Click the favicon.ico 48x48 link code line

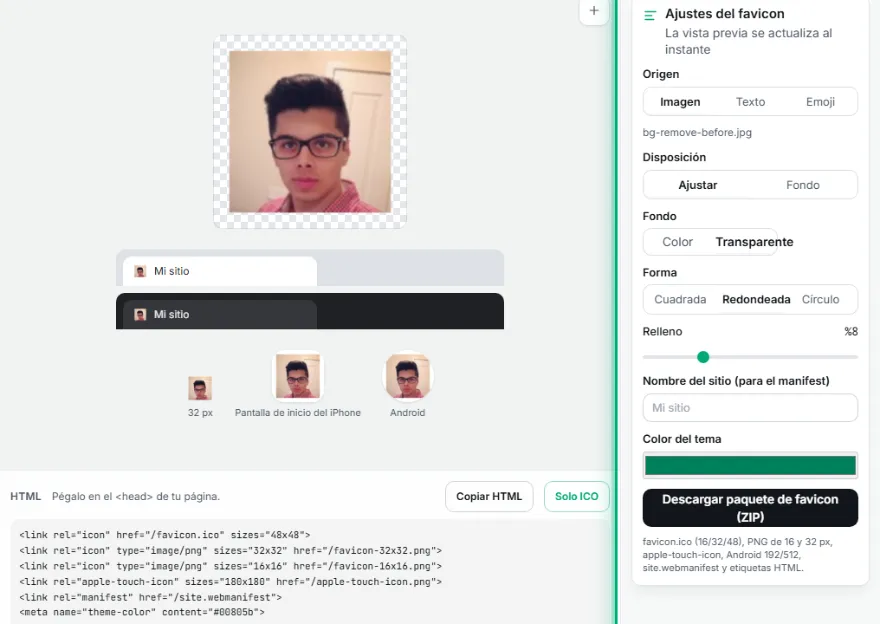(x=164, y=535)
